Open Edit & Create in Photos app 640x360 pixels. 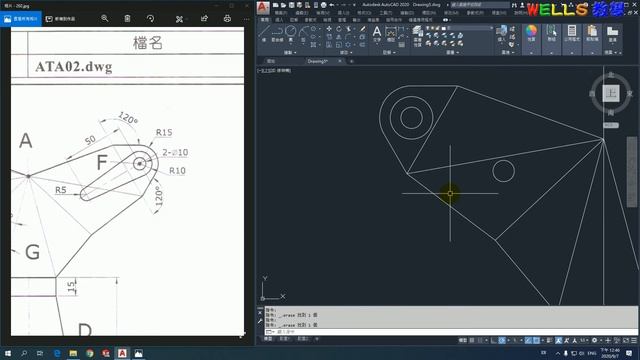tap(179, 19)
